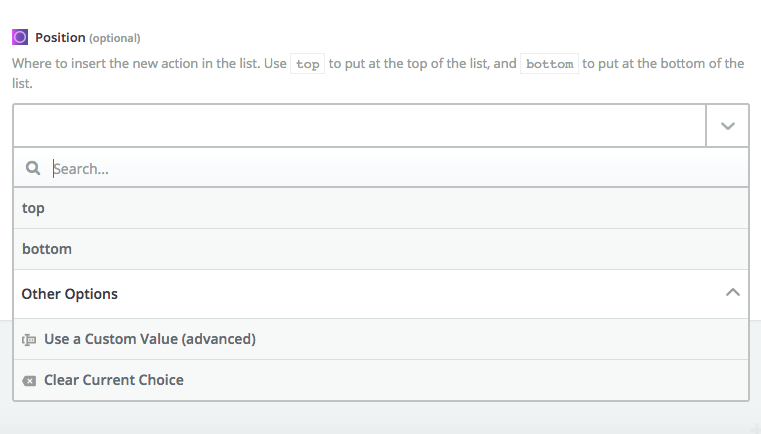Viewport: 761px width, 434px height.
Task: Click the "(optional)" text next to Position
Action: click(x=115, y=38)
